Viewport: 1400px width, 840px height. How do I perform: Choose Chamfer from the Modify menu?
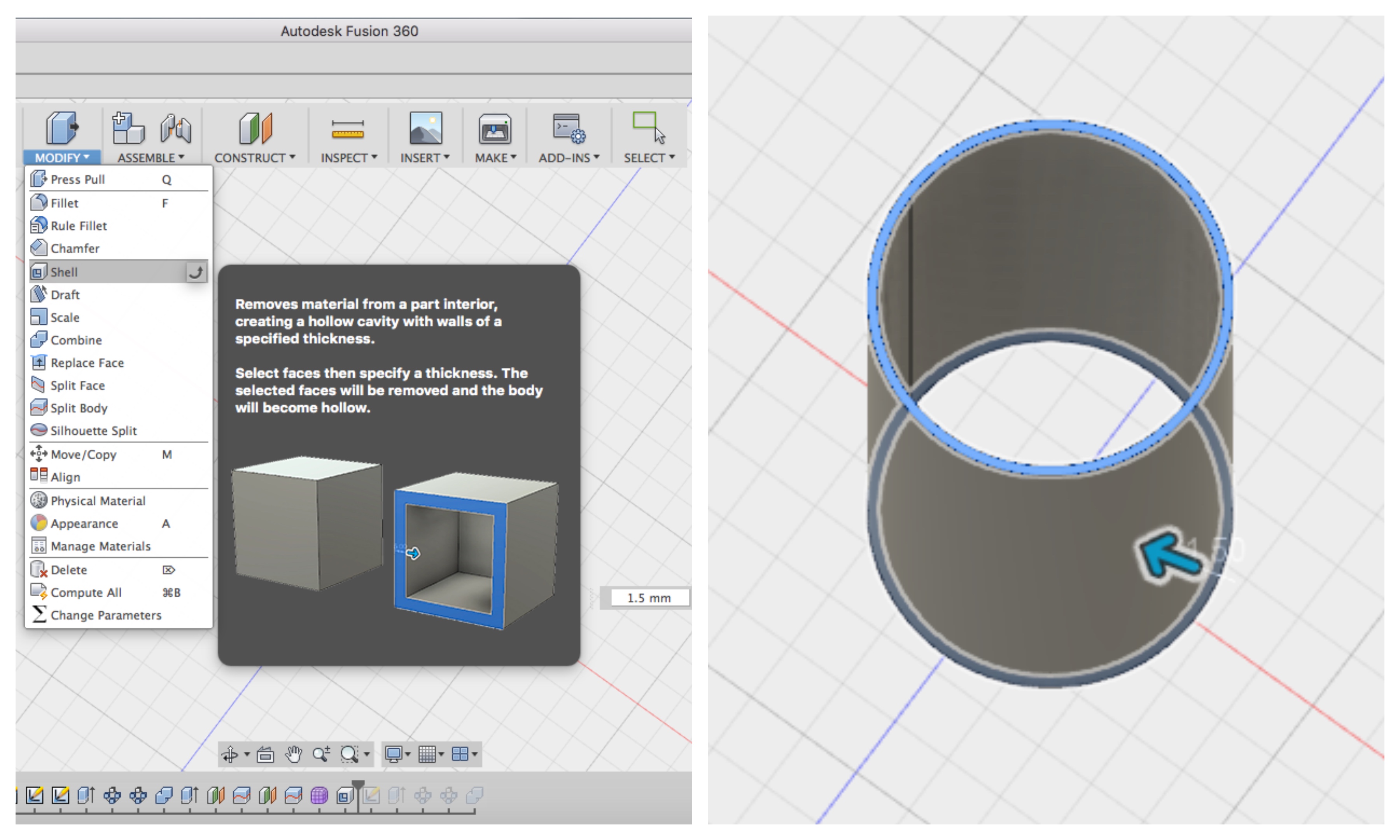pyautogui.click(x=119, y=248)
